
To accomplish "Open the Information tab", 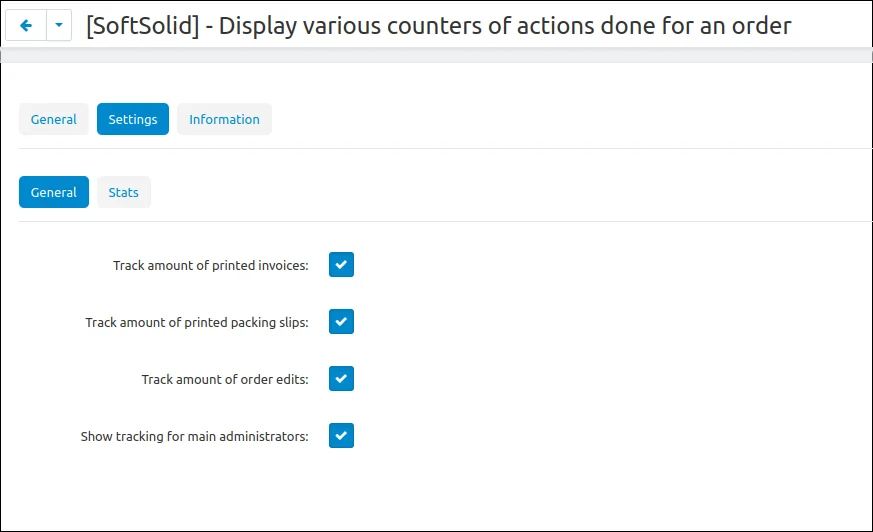I will 224,119.
